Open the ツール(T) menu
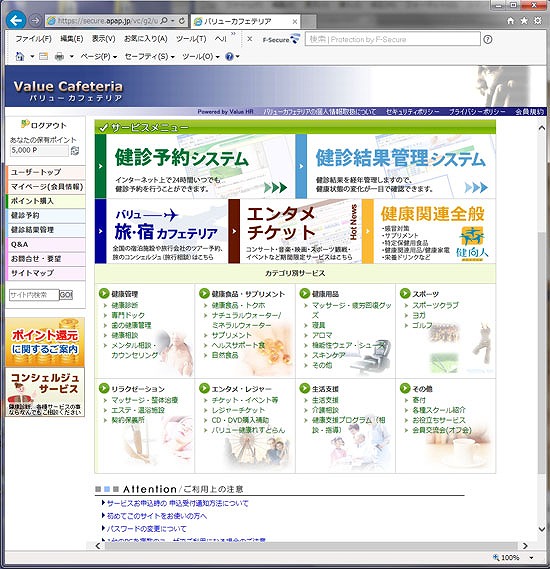550x569 pixels. pos(191,38)
